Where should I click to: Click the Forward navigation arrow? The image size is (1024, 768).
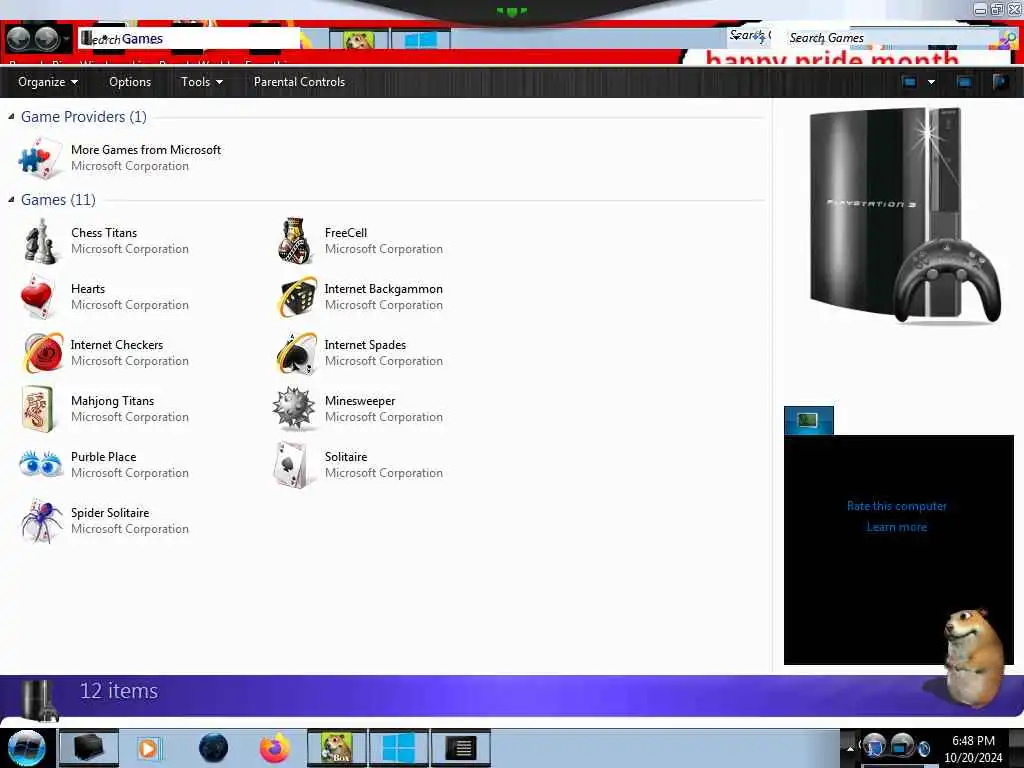(46, 39)
